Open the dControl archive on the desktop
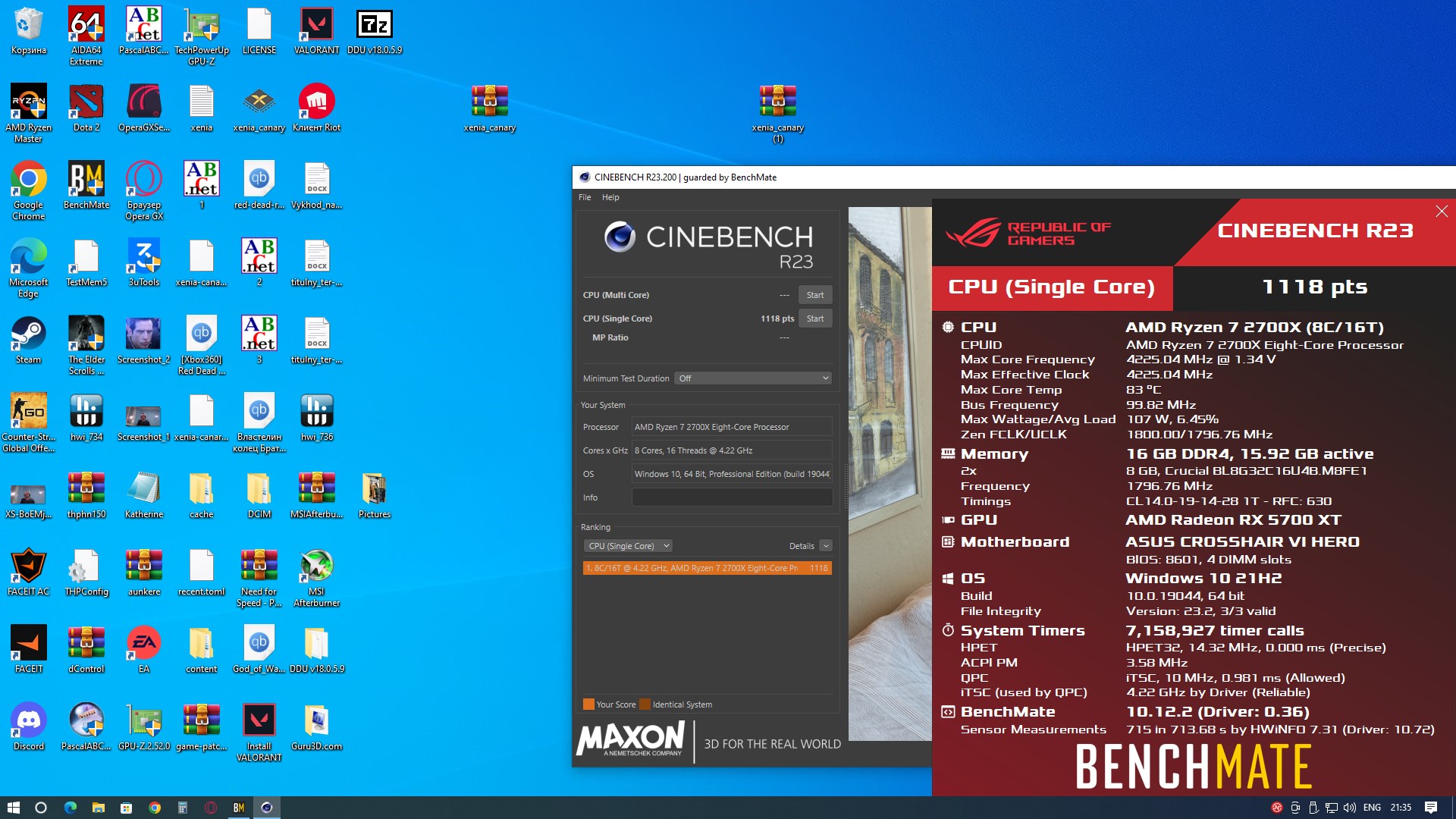 [86, 649]
